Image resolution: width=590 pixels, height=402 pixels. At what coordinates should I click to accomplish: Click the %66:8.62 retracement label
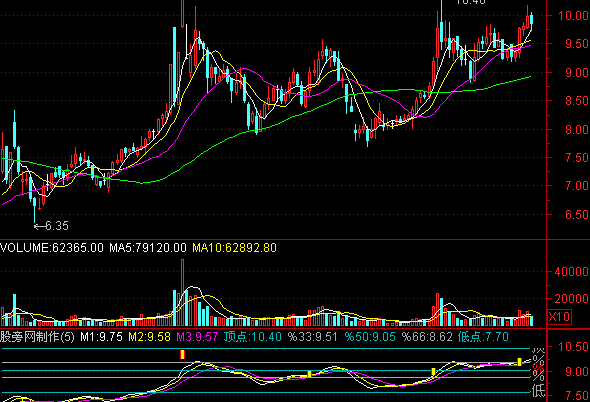click(x=427, y=337)
